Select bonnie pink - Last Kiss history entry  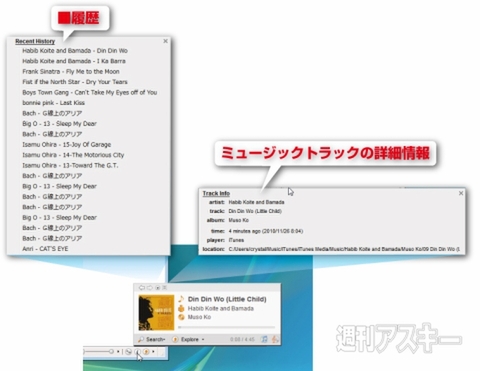pyautogui.click(x=53, y=103)
